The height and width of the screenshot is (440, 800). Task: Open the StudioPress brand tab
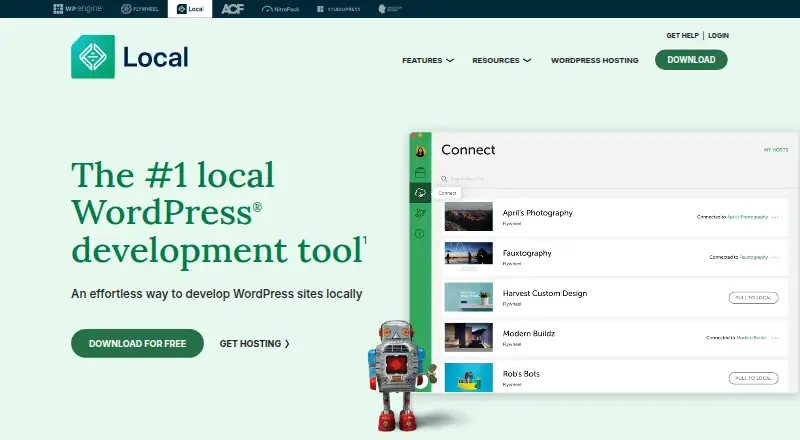[x=338, y=9]
